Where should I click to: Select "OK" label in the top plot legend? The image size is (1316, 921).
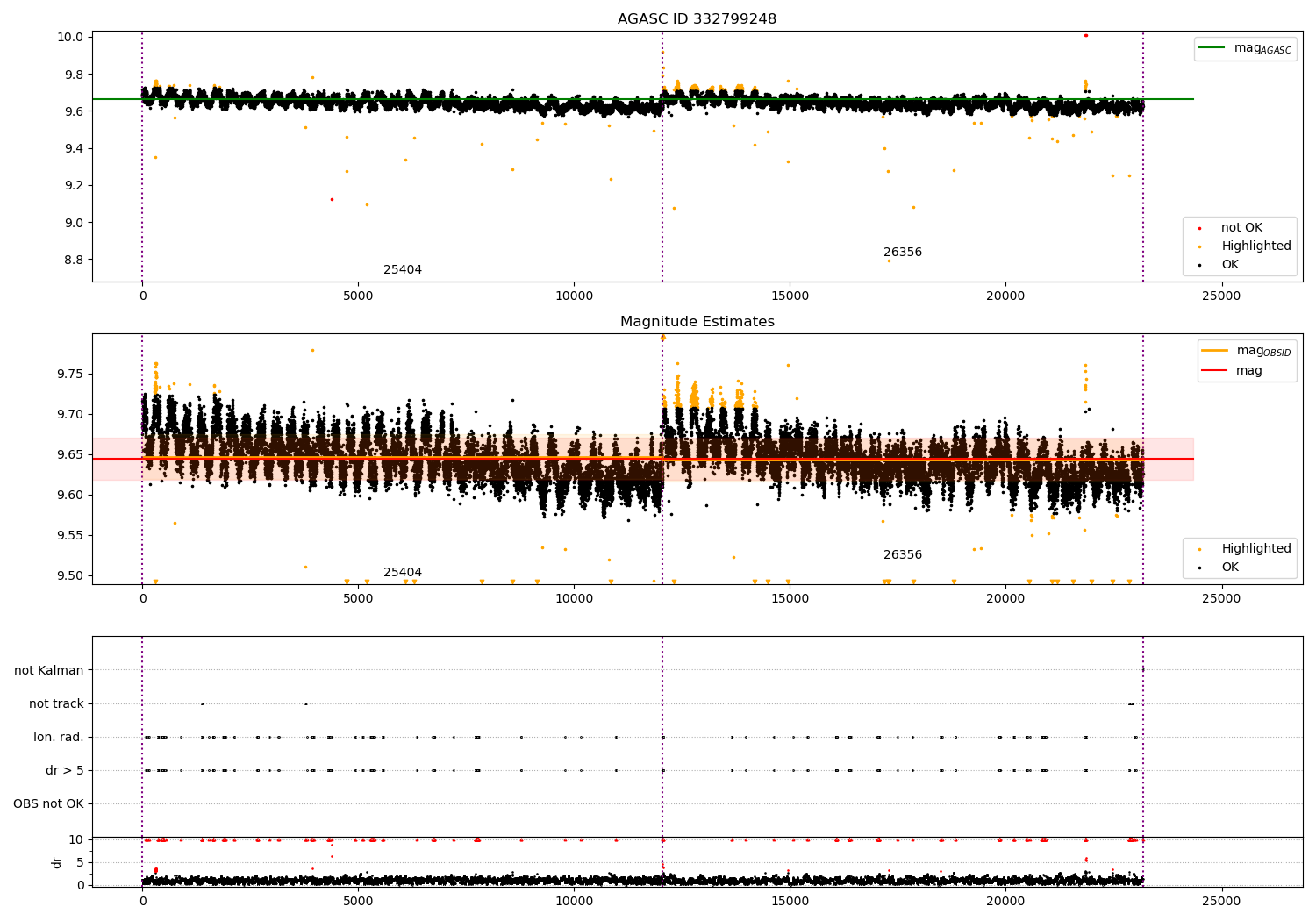point(1230,265)
